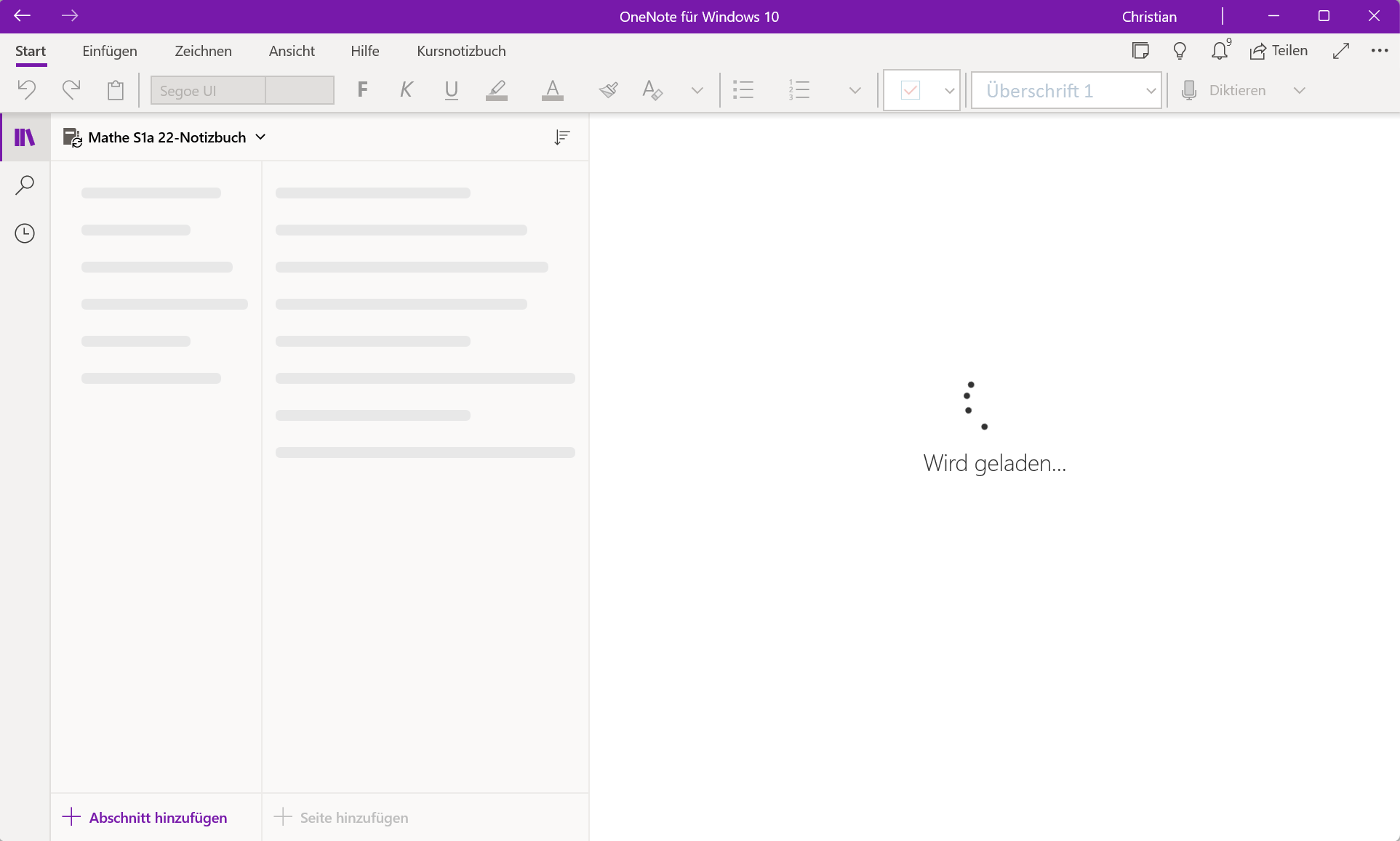1400x841 pixels.
Task: Click the page sort icon
Action: (x=561, y=137)
